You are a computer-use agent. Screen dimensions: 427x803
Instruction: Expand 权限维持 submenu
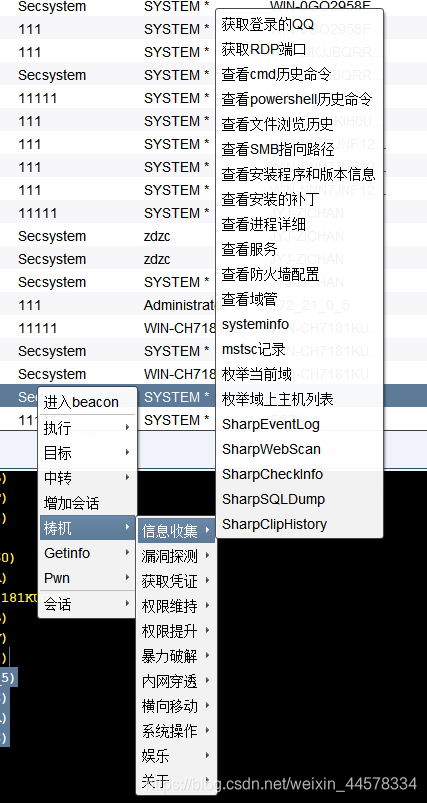click(x=176, y=606)
